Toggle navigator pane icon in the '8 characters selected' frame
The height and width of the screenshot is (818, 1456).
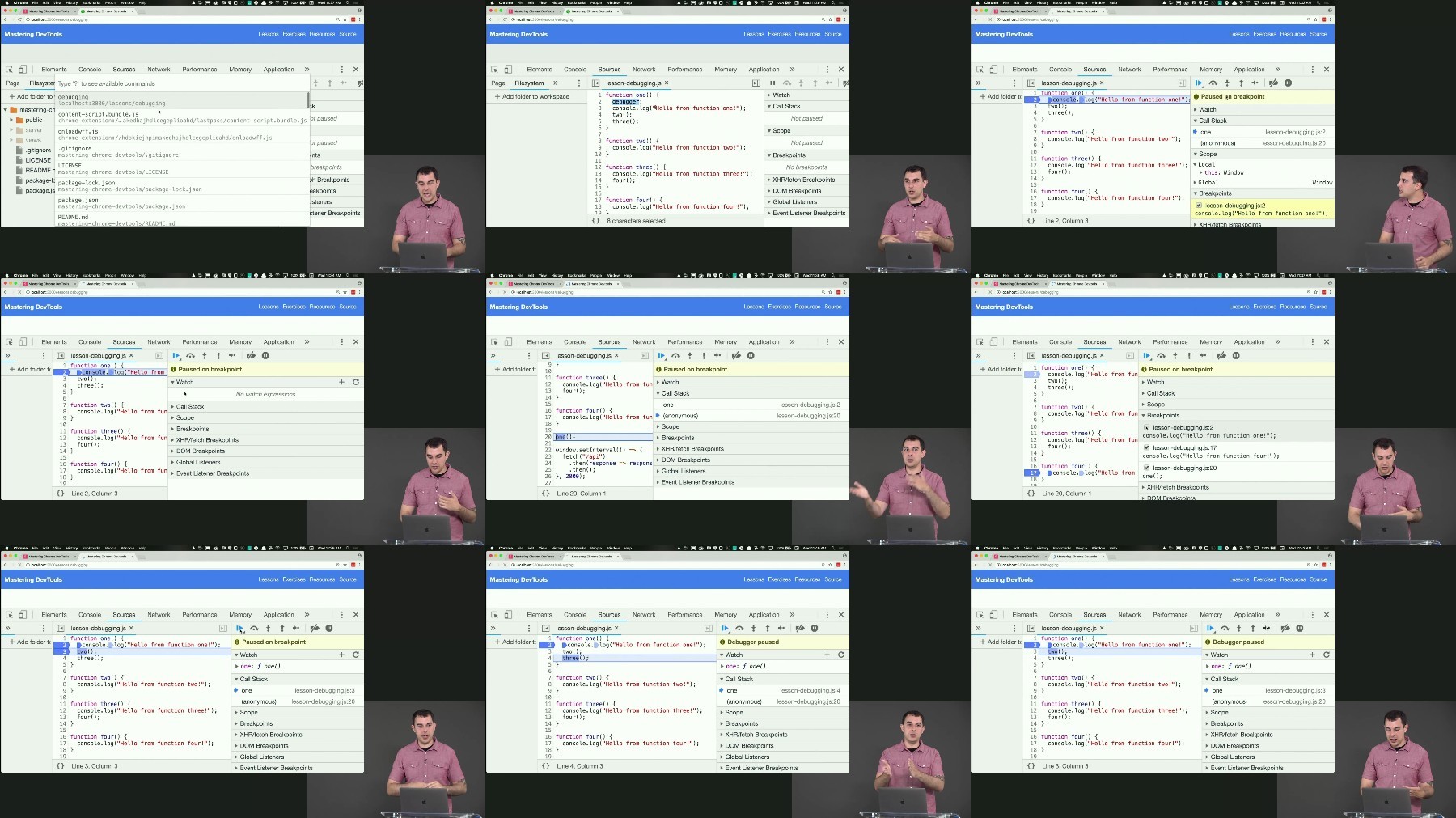click(x=595, y=83)
